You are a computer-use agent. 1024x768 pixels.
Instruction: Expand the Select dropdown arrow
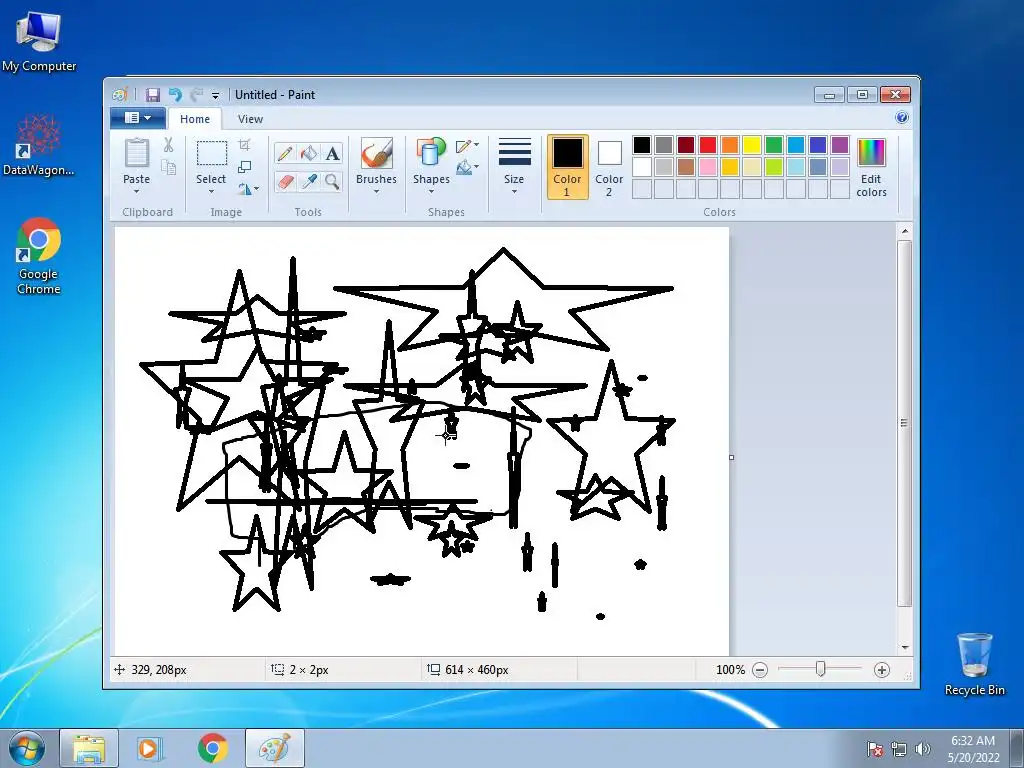[212, 191]
